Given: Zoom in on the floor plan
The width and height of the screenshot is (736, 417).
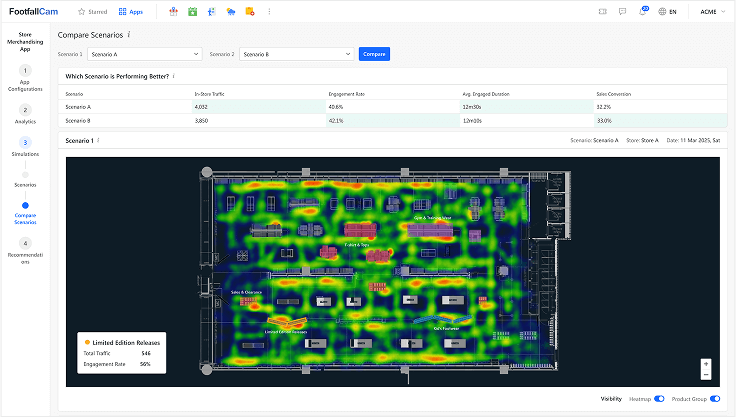Looking at the screenshot, I should coord(706,364).
